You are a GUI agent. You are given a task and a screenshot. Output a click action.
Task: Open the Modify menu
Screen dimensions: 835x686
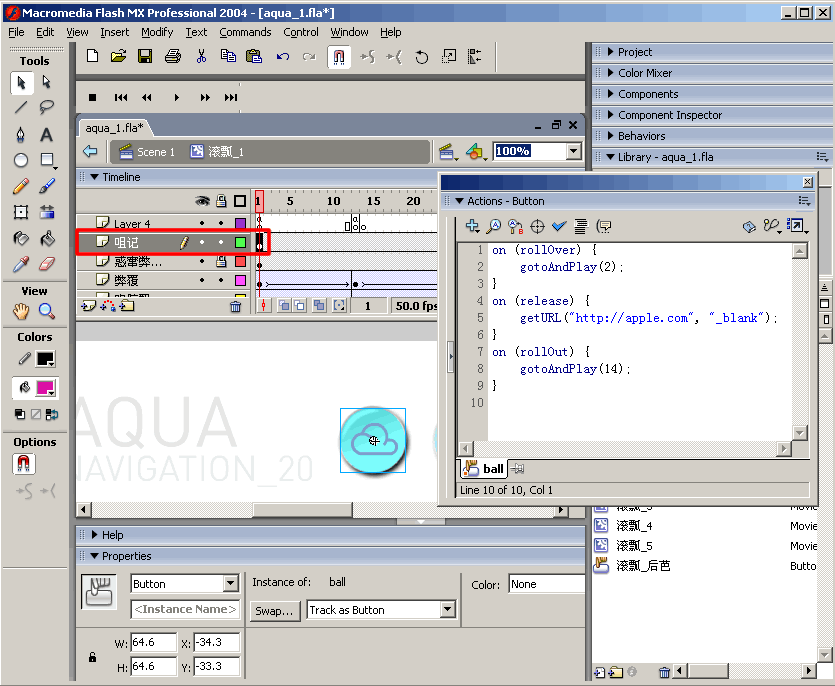tap(157, 32)
